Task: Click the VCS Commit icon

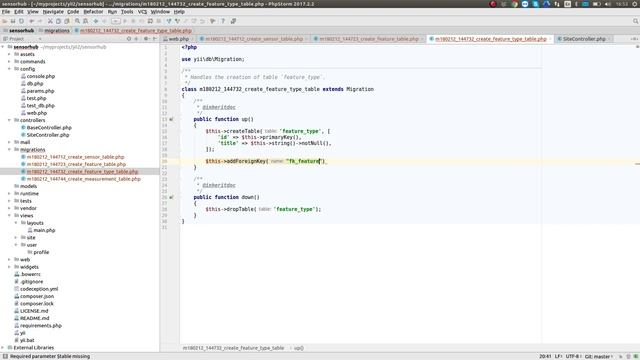Action: tap(177, 21)
